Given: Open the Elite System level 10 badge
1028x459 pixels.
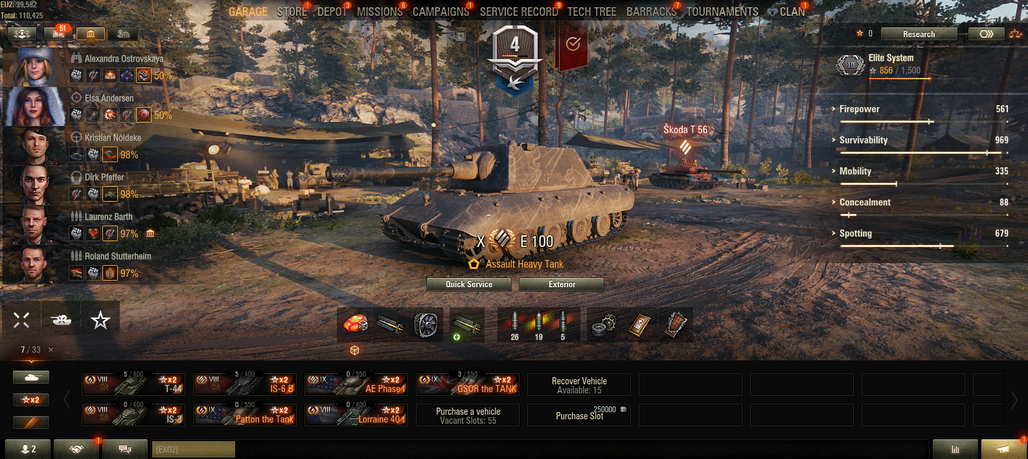Looking at the screenshot, I should click(851, 65).
